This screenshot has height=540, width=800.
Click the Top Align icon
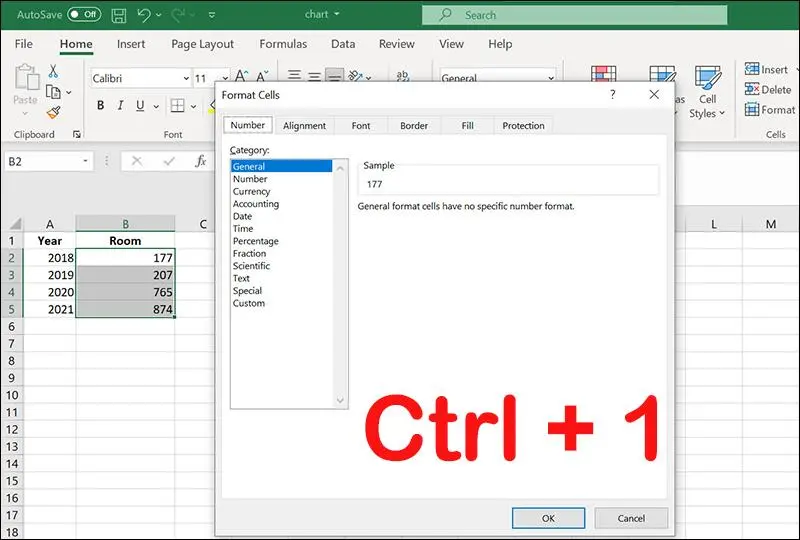pyautogui.click(x=294, y=76)
